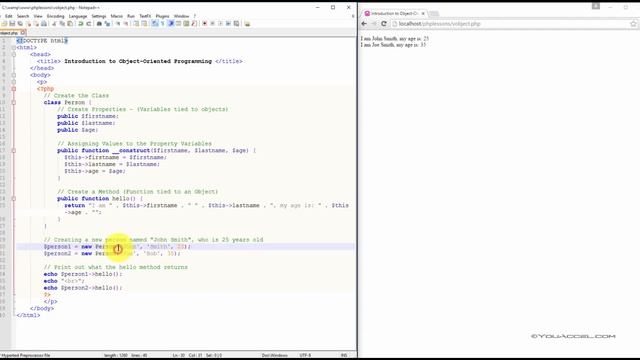The height and width of the screenshot is (360, 640).
Task: Click the macro Playback icon
Action: pyautogui.click(x=220, y=24)
